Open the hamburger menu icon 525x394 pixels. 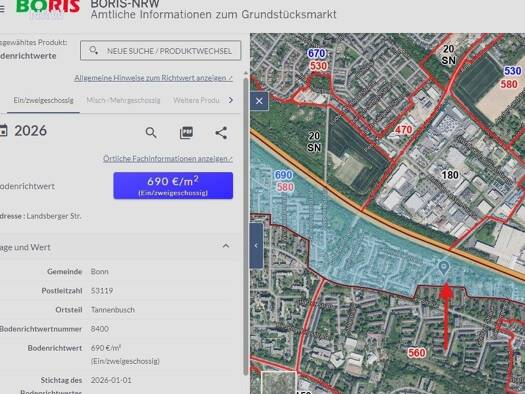click(x=2, y=9)
